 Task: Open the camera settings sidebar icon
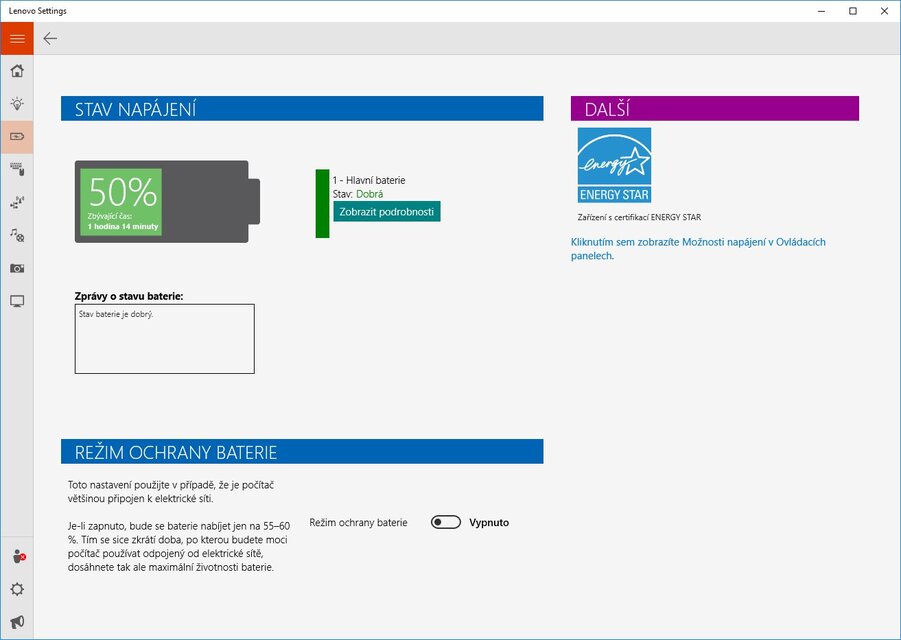(17, 268)
